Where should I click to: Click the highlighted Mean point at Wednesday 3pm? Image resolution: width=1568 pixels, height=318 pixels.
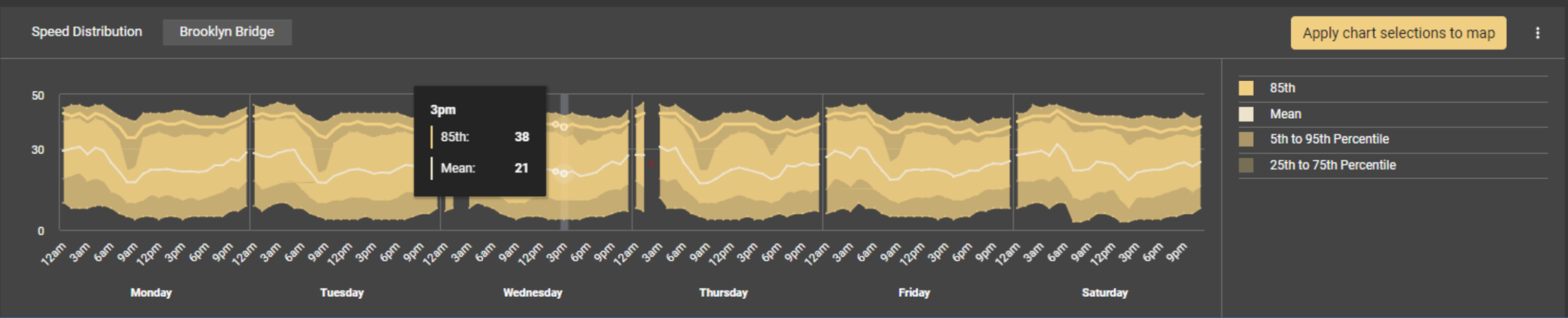point(564,174)
